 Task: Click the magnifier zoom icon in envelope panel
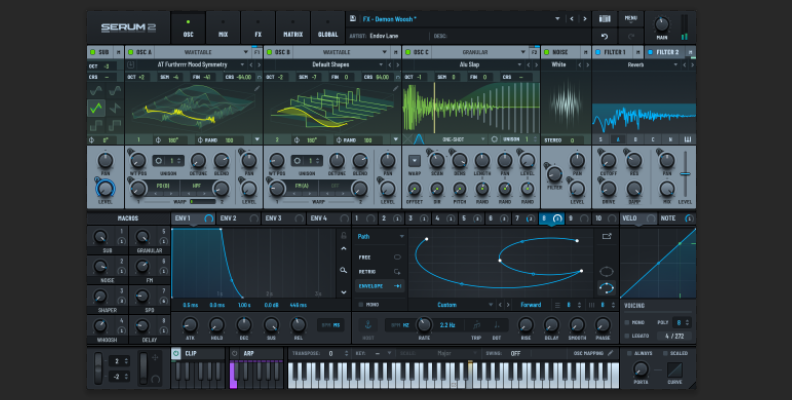point(342,269)
